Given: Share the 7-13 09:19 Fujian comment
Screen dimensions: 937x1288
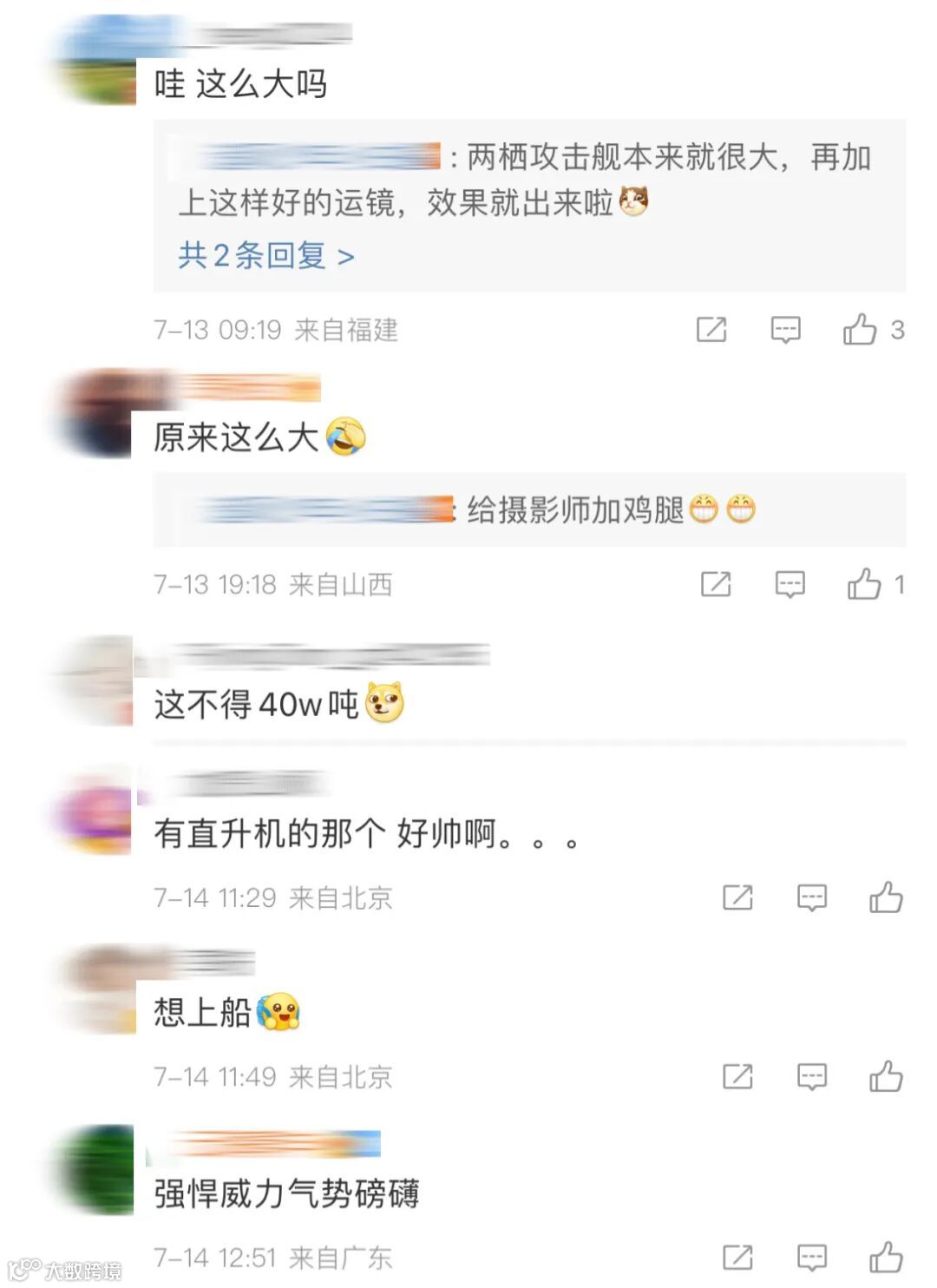Looking at the screenshot, I should pyautogui.click(x=711, y=330).
